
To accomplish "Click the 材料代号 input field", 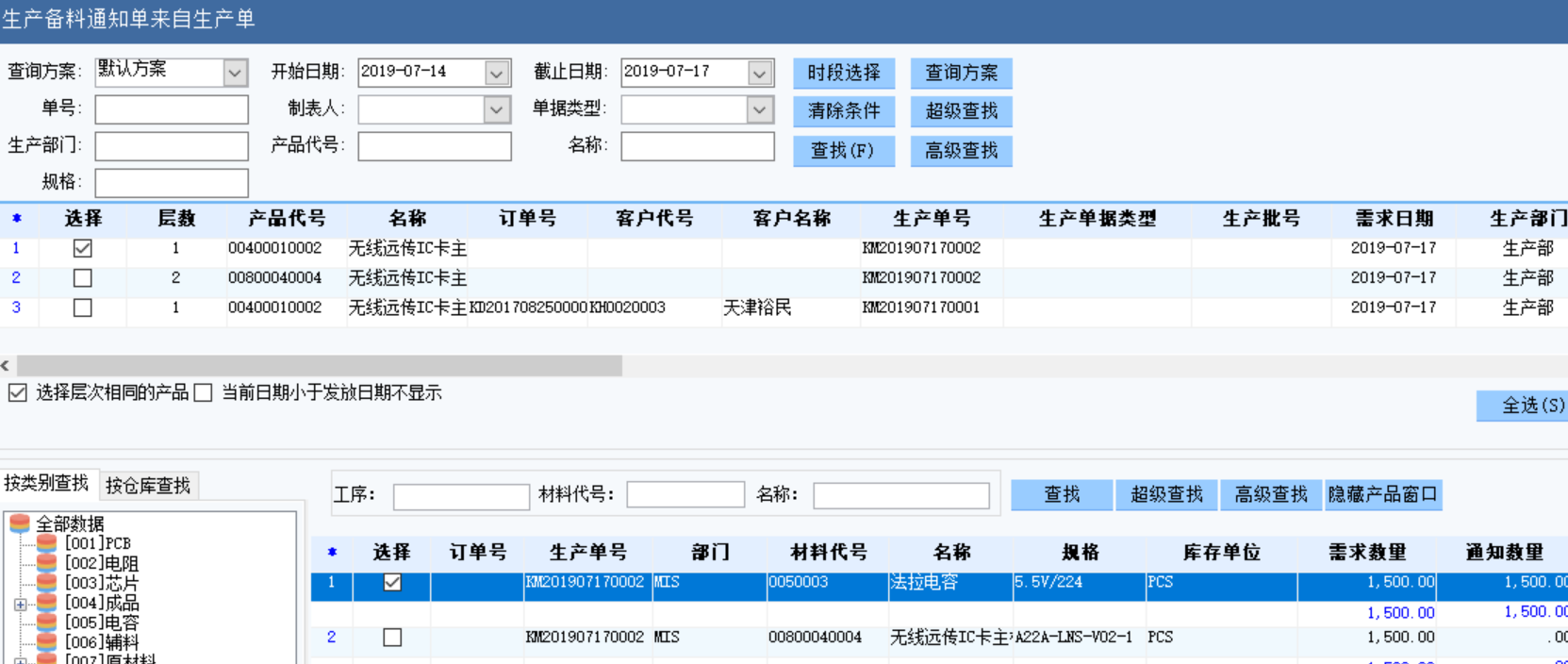I will (685, 495).
